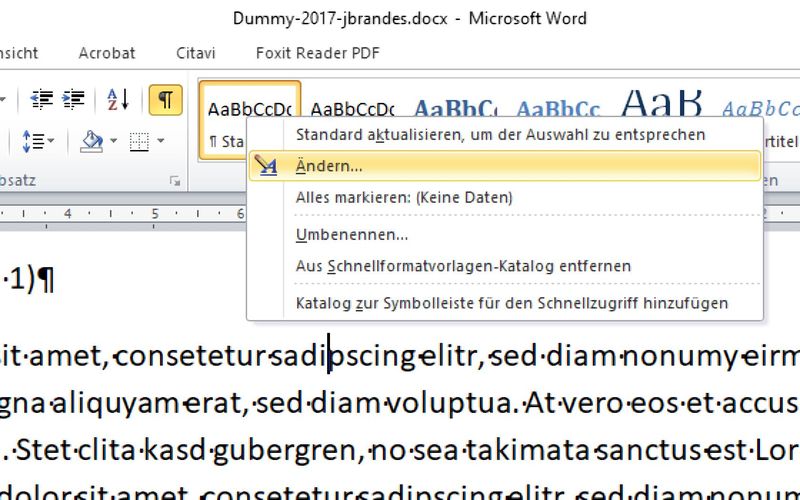The image size is (800, 500).
Task: Click the word 'consetetur' in the first line
Action: click(190, 356)
